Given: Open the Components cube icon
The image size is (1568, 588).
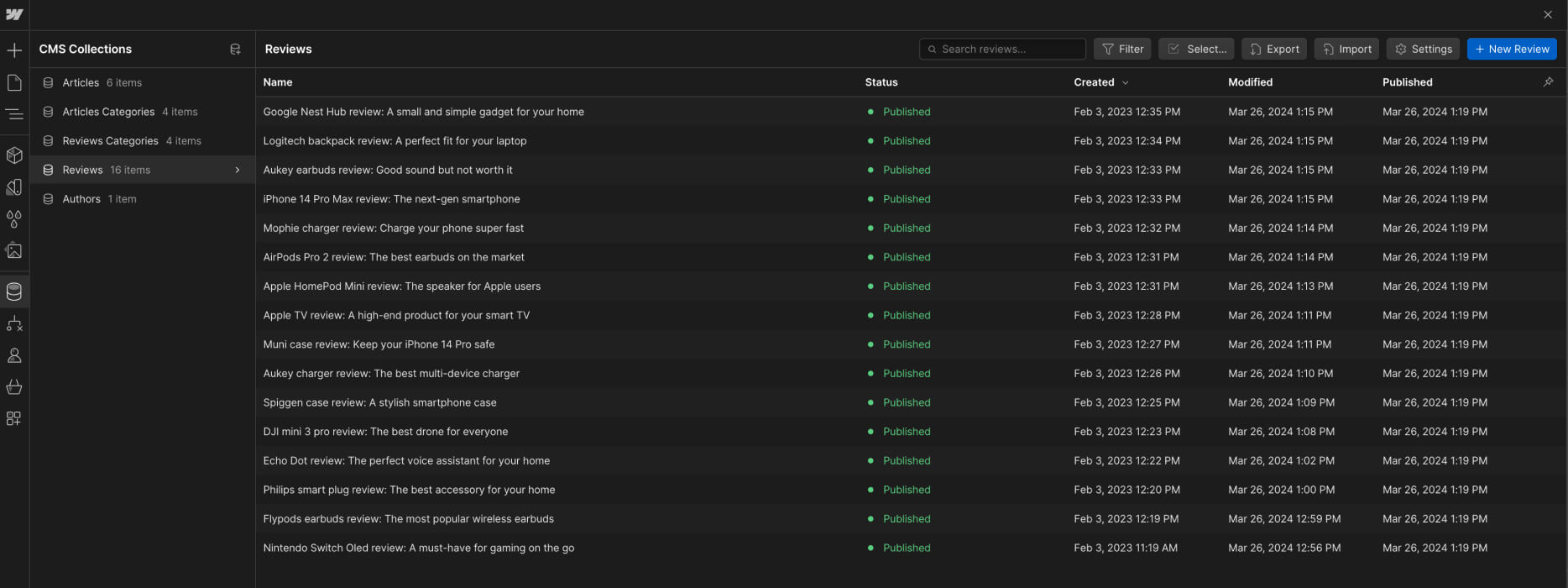Looking at the screenshot, I should pyautogui.click(x=14, y=155).
